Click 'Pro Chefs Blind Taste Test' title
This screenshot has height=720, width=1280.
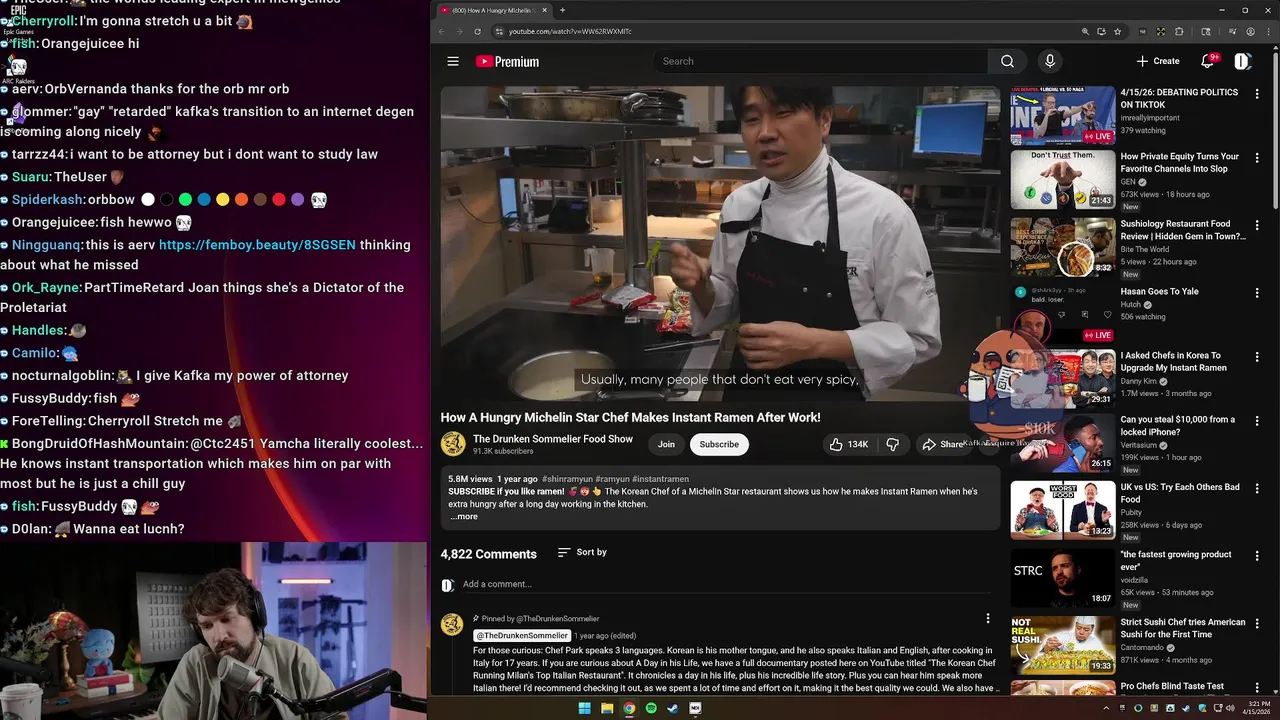pyautogui.click(x=1172, y=686)
